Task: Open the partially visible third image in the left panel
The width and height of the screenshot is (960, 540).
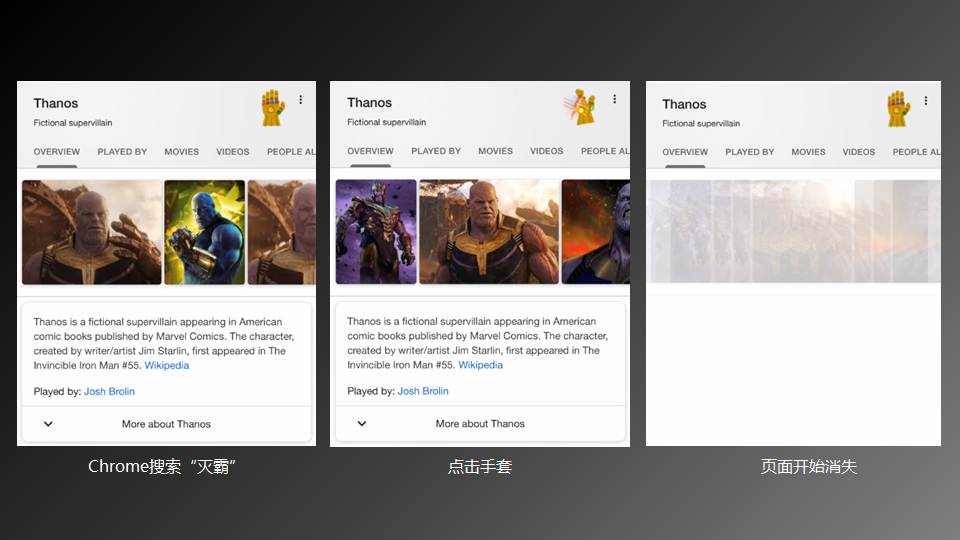Action: 282,232
